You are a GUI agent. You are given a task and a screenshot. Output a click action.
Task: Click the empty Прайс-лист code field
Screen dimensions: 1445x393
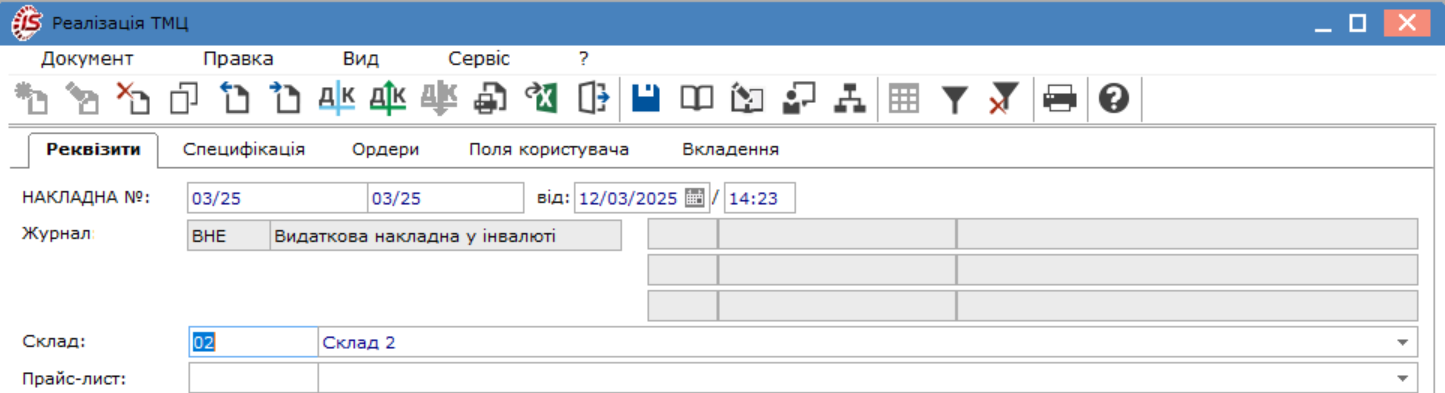click(x=253, y=378)
